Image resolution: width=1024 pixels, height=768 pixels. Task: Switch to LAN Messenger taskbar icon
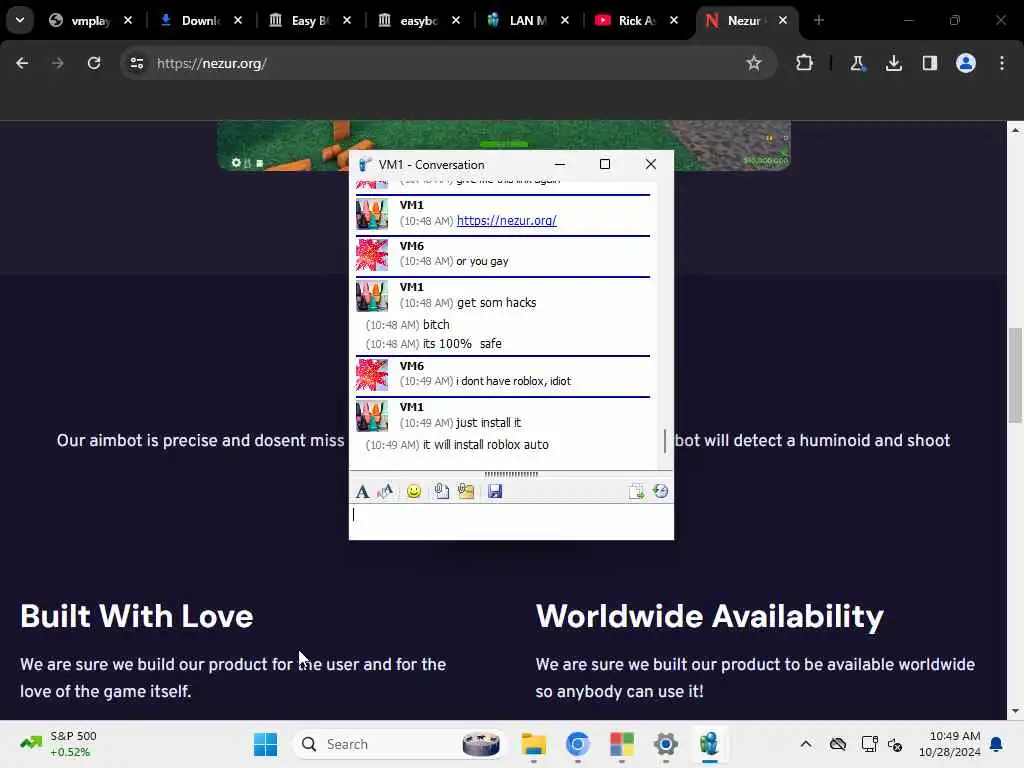(x=709, y=744)
